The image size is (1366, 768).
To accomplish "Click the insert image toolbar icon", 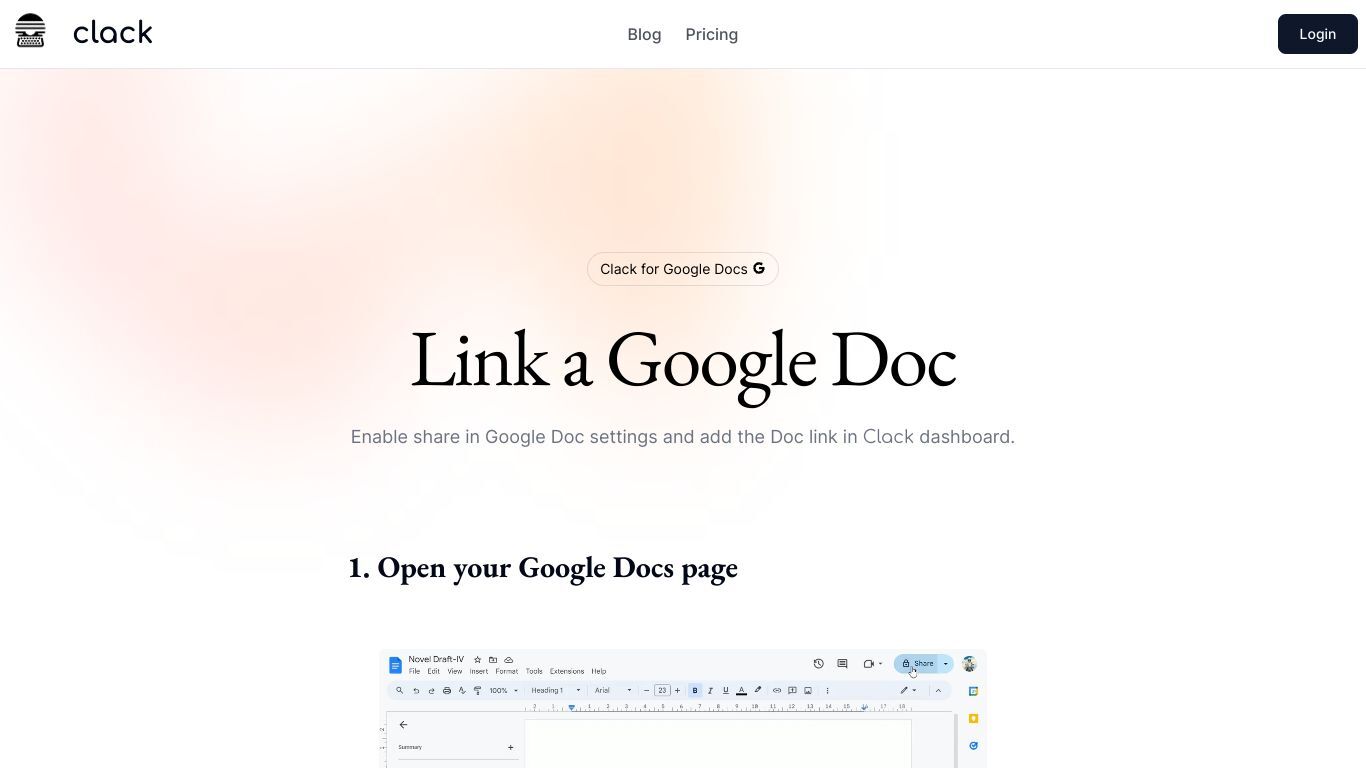I will pos(808,691).
